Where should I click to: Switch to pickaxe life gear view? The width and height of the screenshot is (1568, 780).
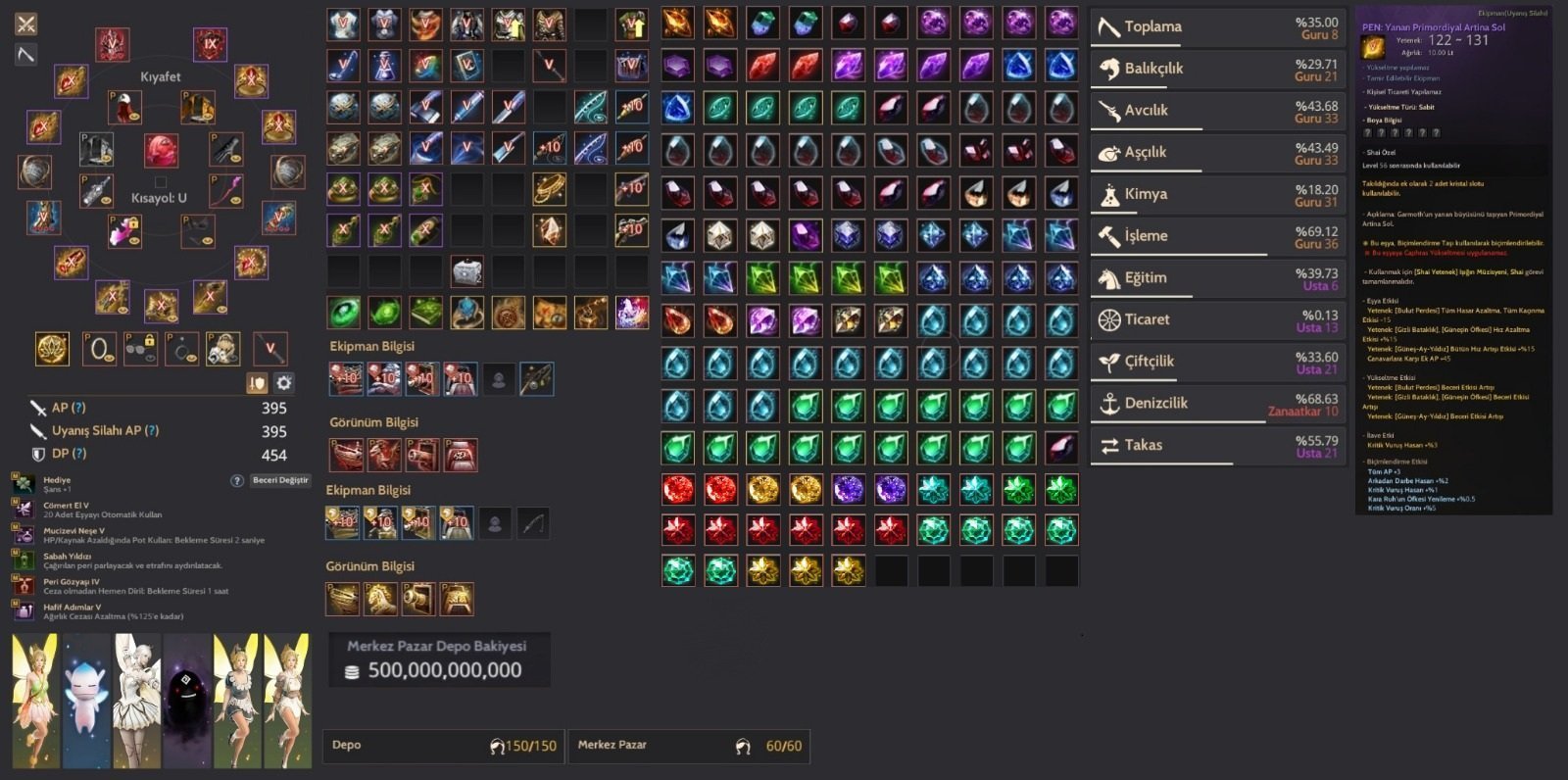pyautogui.click(x=26, y=55)
